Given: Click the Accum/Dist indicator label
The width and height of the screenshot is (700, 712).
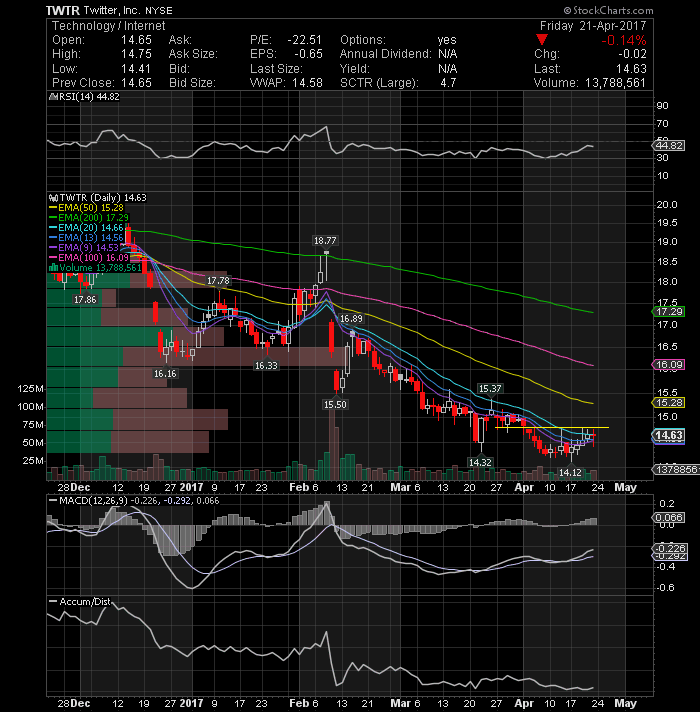Looking at the screenshot, I should pos(85,601).
